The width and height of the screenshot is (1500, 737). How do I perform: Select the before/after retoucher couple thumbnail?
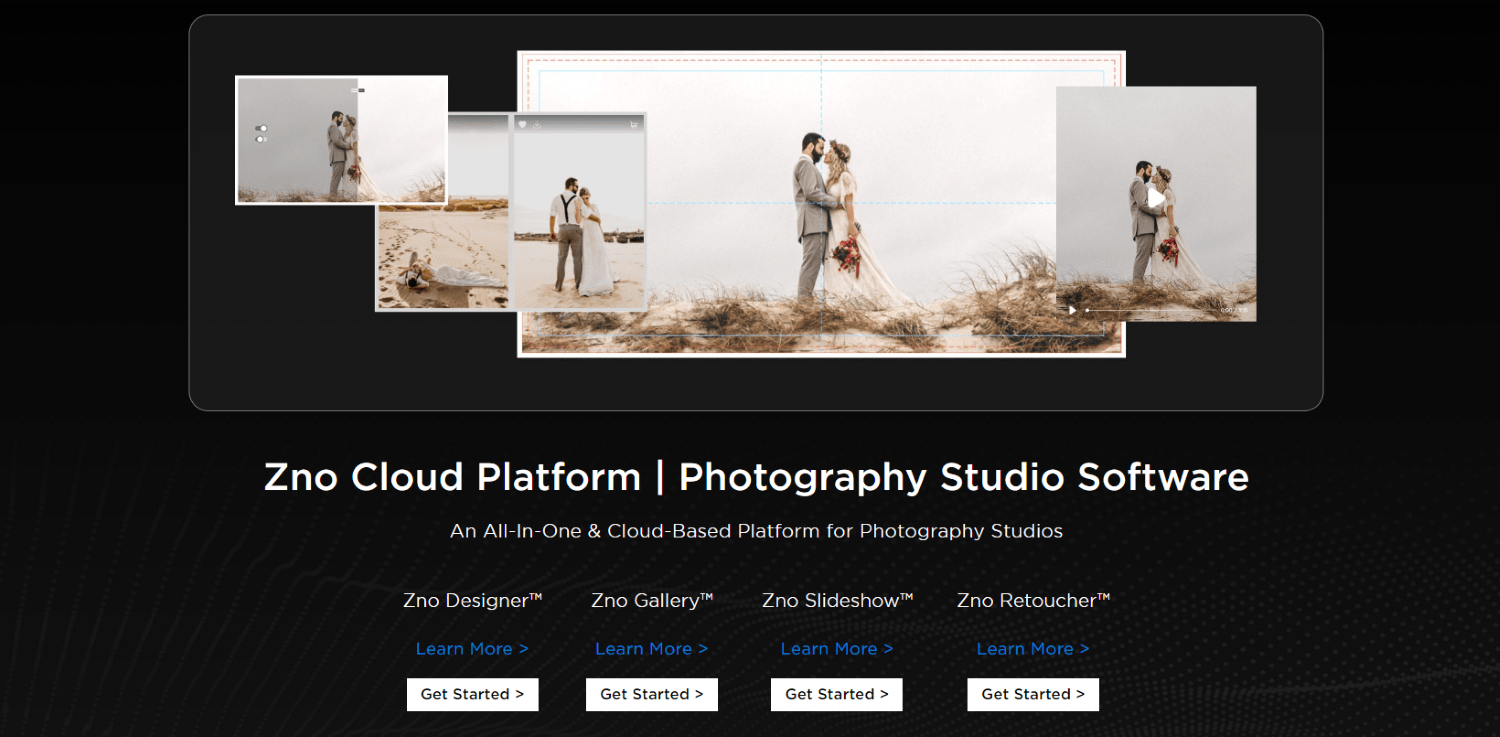(x=341, y=140)
